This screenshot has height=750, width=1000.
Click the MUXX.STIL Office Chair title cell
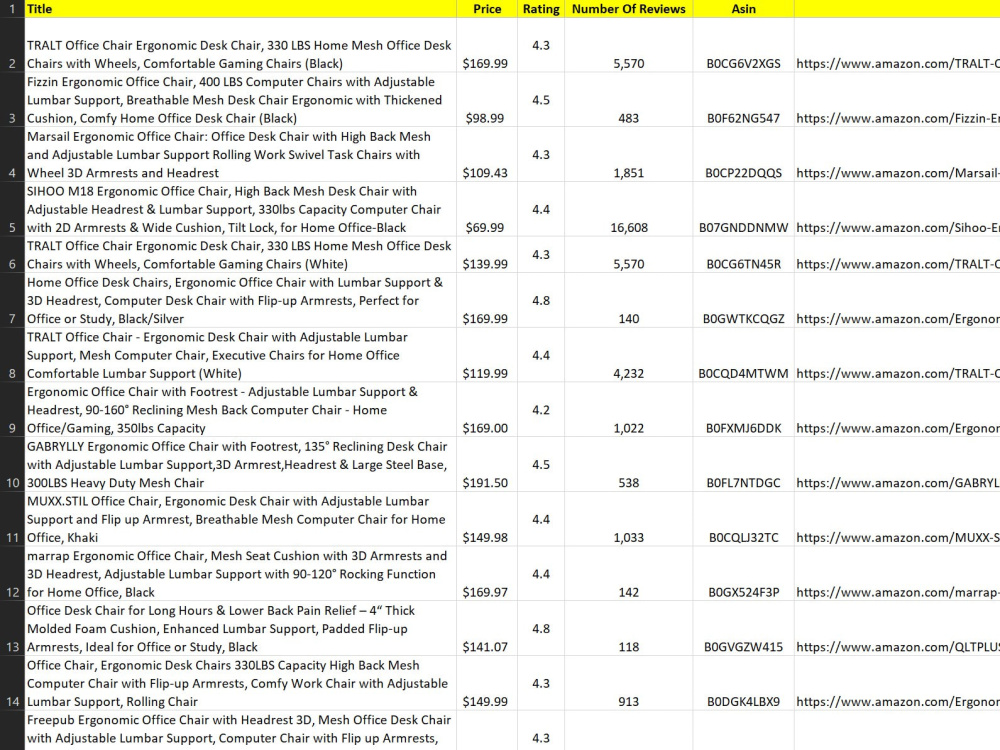tap(240, 519)
